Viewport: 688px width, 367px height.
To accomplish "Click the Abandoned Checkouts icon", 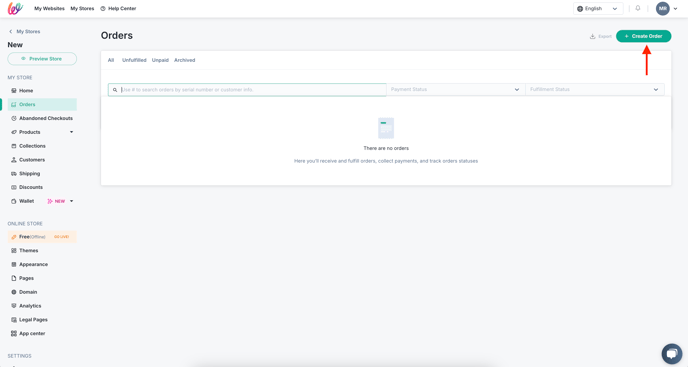I will 14,118.
